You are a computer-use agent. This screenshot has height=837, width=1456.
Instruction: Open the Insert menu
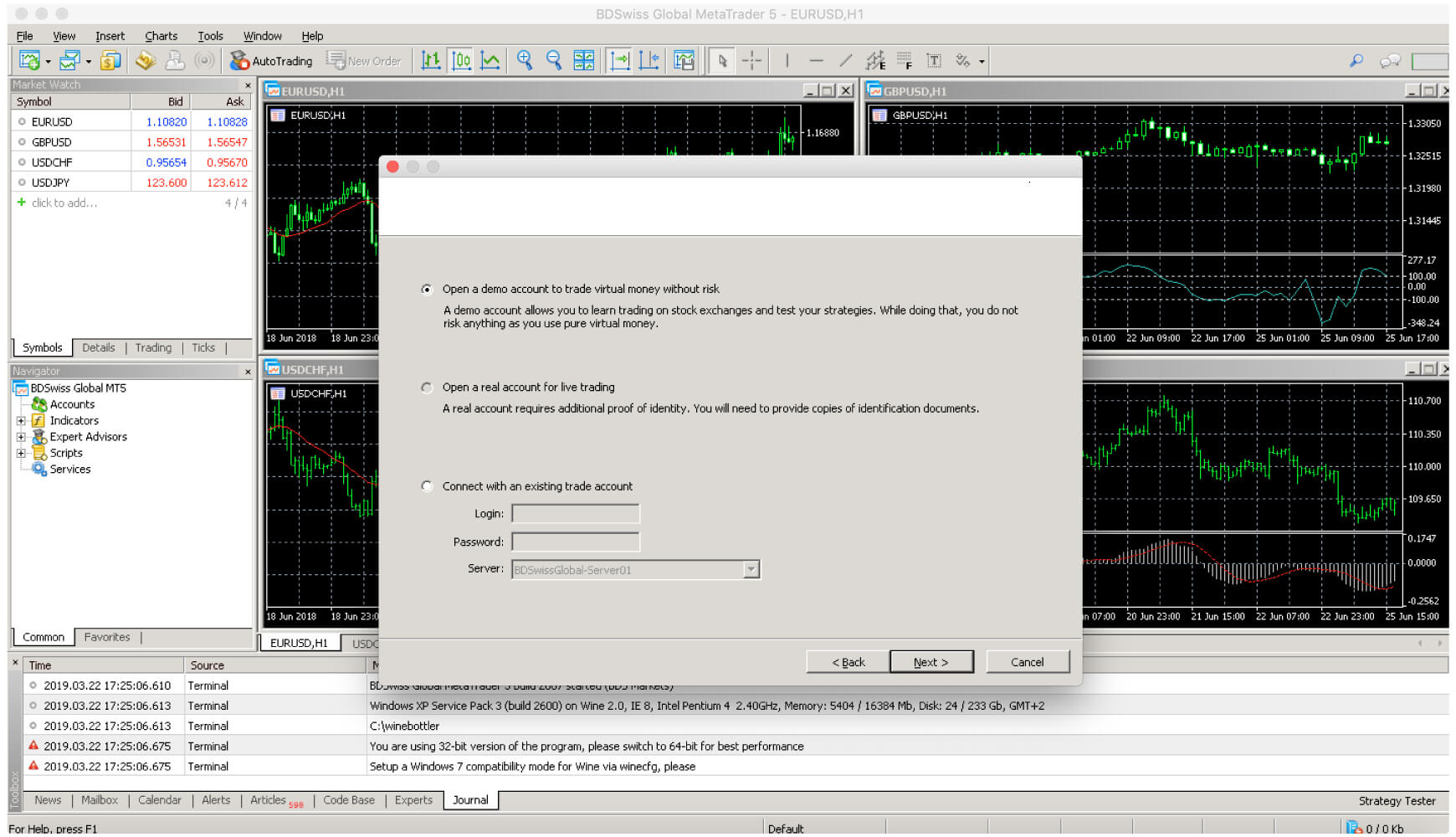pos(110,36)
